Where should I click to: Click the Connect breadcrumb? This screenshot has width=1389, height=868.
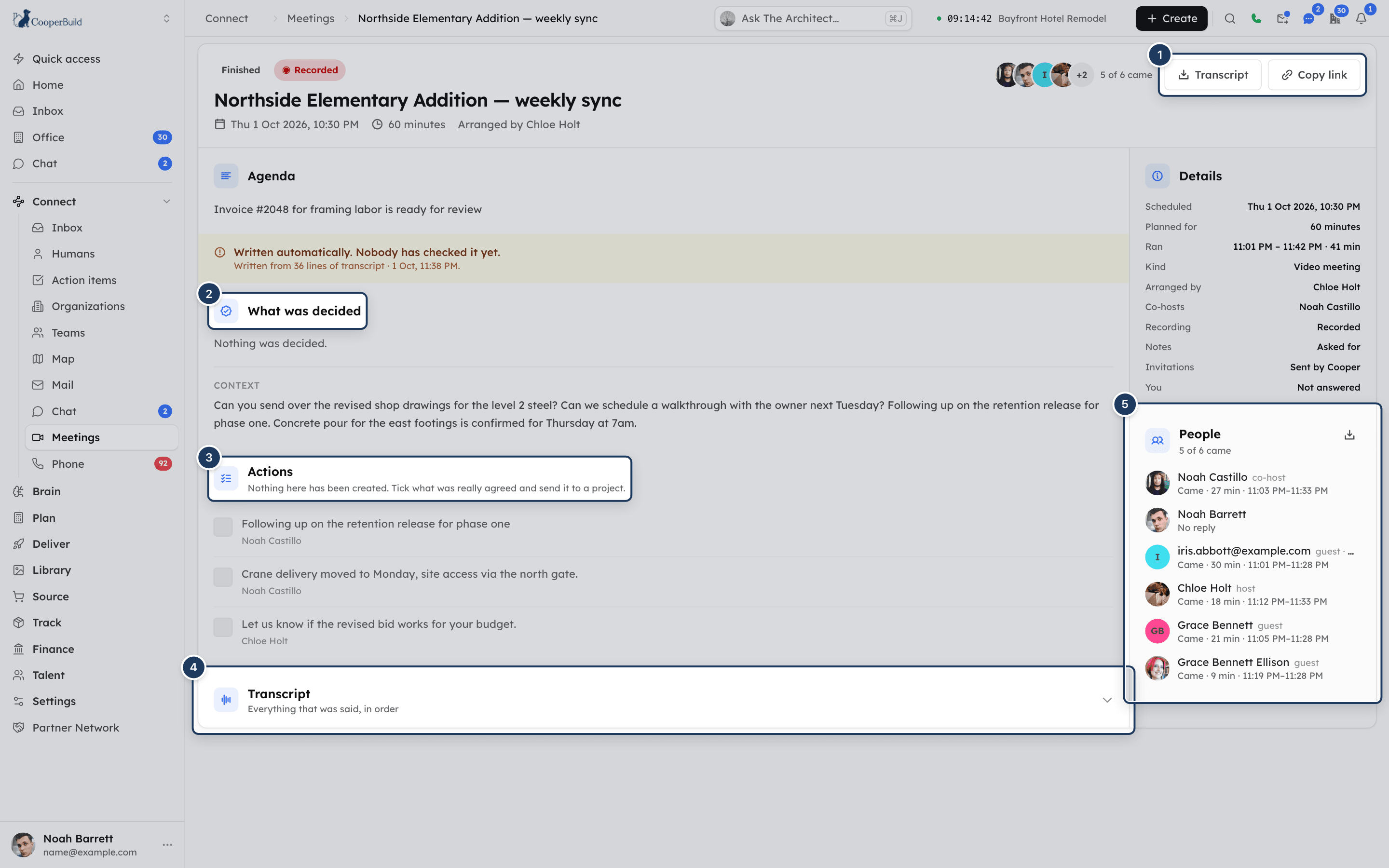(227, 18)
